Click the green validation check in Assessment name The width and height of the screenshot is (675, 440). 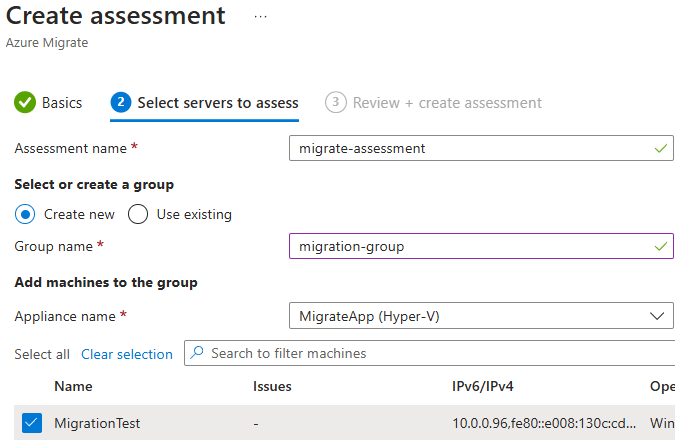pos(661,149)
